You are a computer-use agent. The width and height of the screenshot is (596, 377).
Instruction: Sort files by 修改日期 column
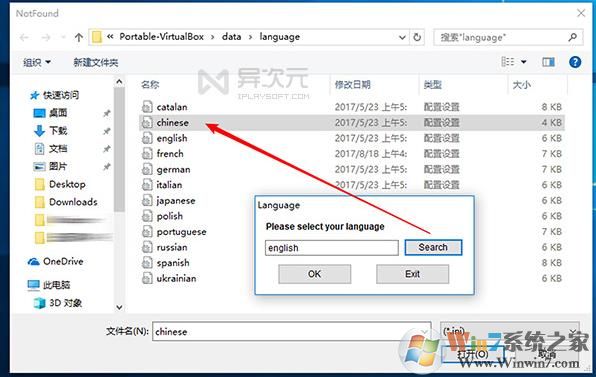352,85
